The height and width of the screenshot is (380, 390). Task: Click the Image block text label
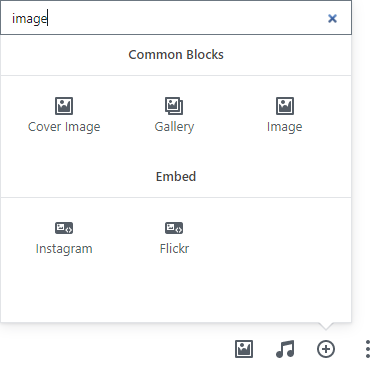(285, 127)
